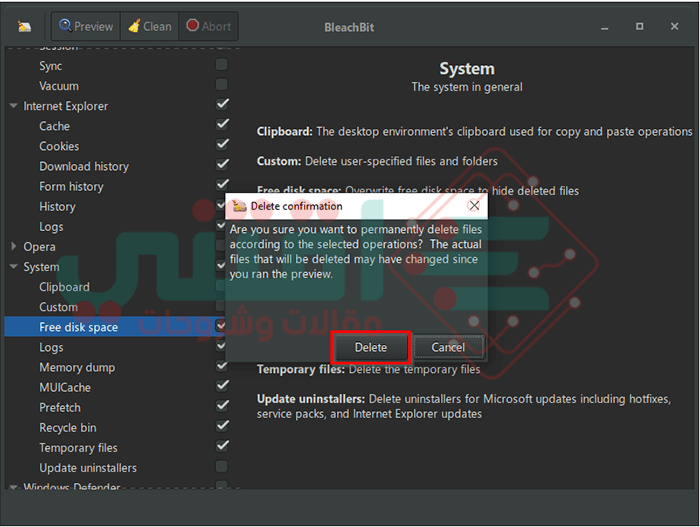The image size is (700, 527).
Task: Select History under Internet Explorer
Action: pyautogui.click(x=57, y=206)
